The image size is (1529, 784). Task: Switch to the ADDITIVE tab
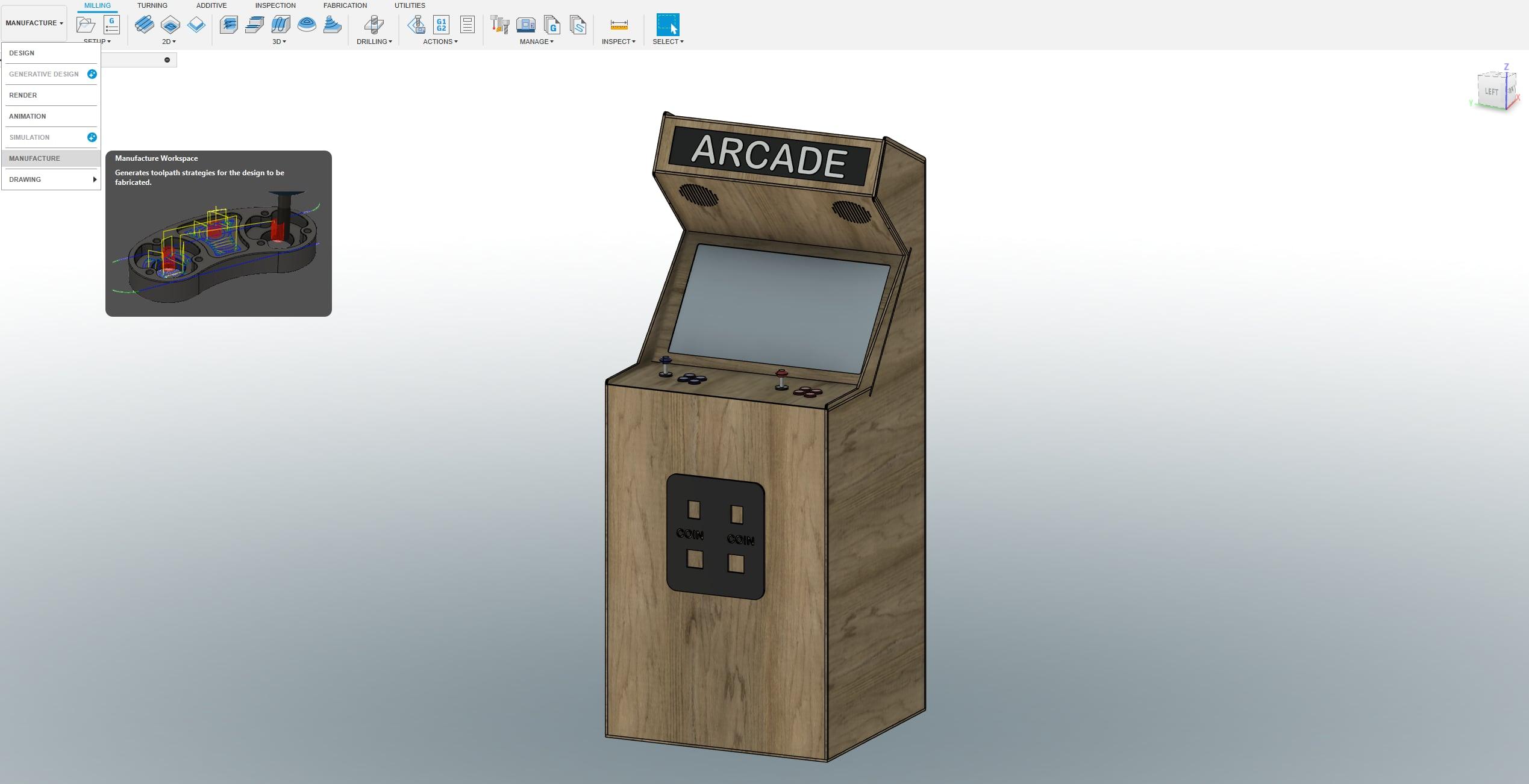pyautogui.click(x=211, y=5)
